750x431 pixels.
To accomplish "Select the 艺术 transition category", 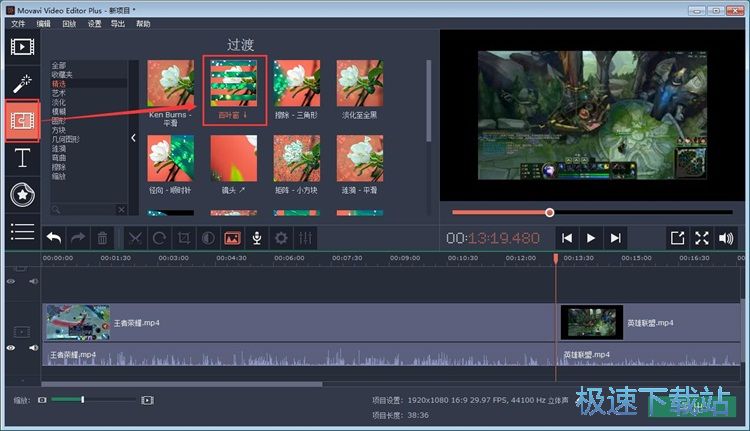I will click(x=59, y=93).
